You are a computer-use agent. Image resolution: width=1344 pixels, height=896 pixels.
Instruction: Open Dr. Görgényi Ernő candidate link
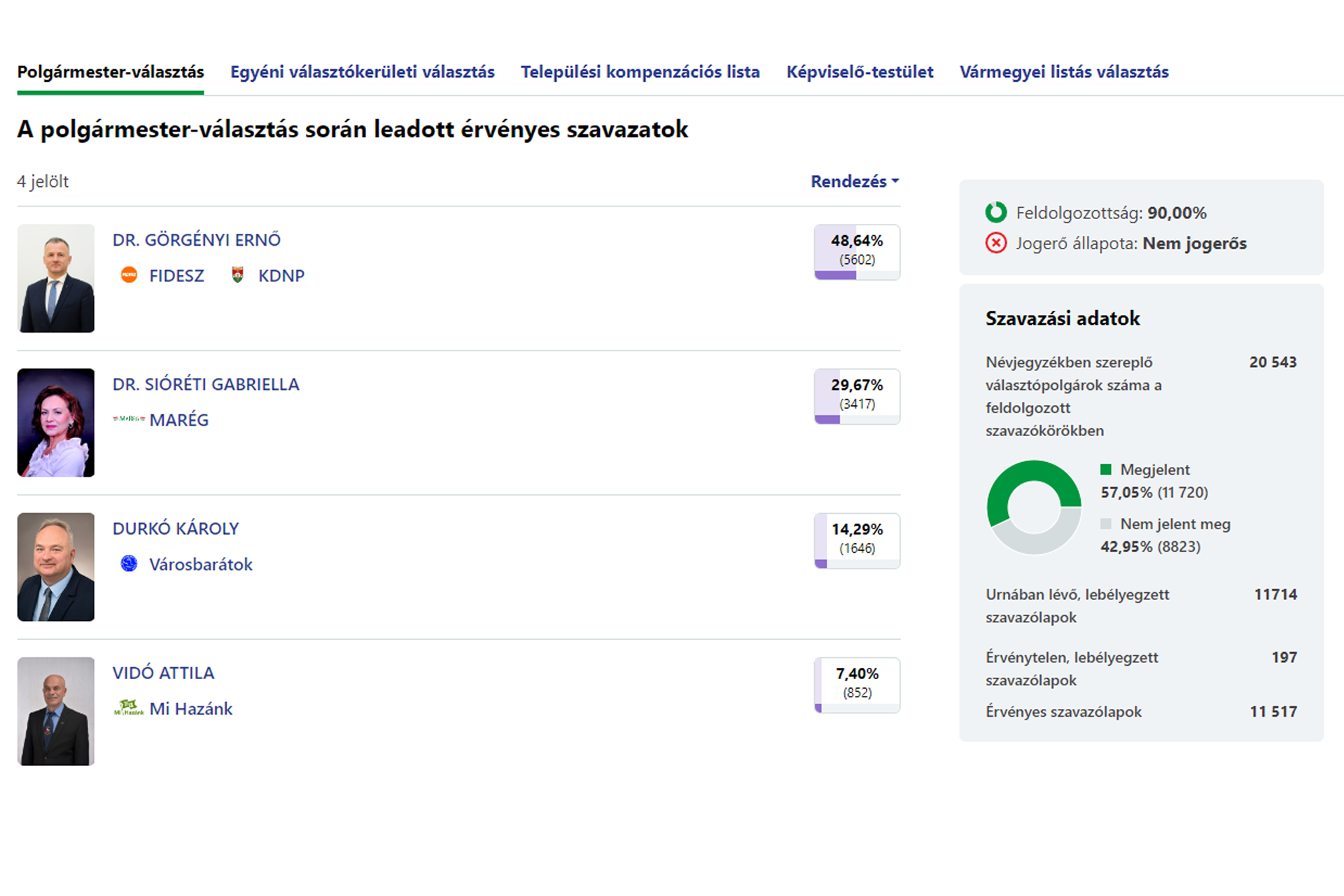[197, 240]
